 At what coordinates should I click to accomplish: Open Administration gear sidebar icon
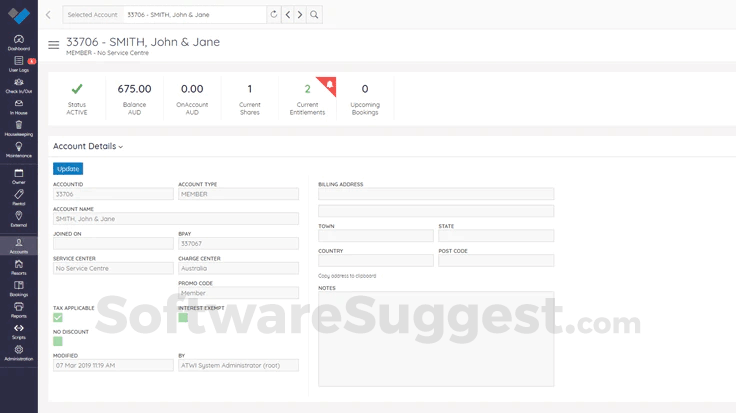point(19,353)
